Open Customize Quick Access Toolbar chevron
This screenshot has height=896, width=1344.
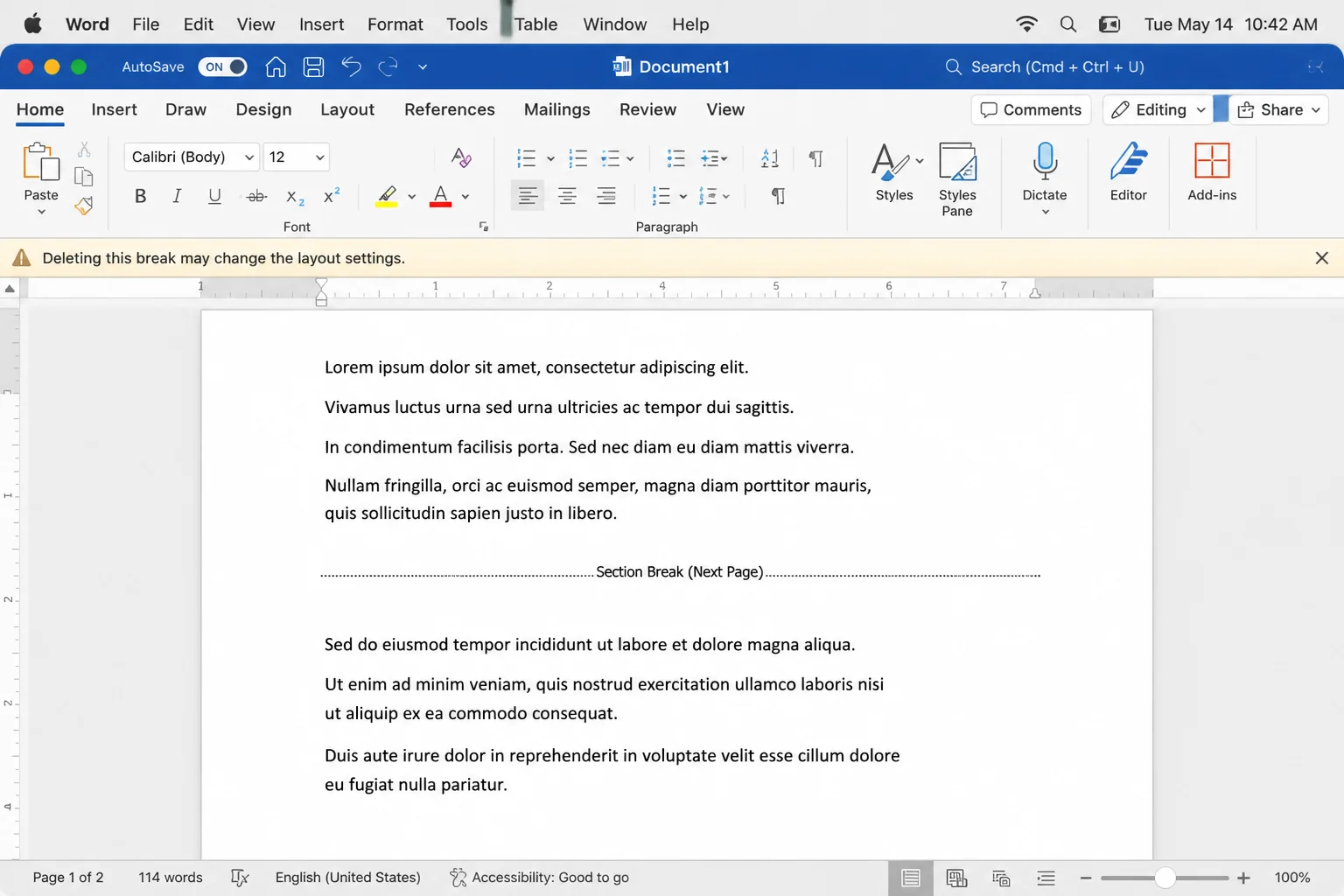pos(423,66)
